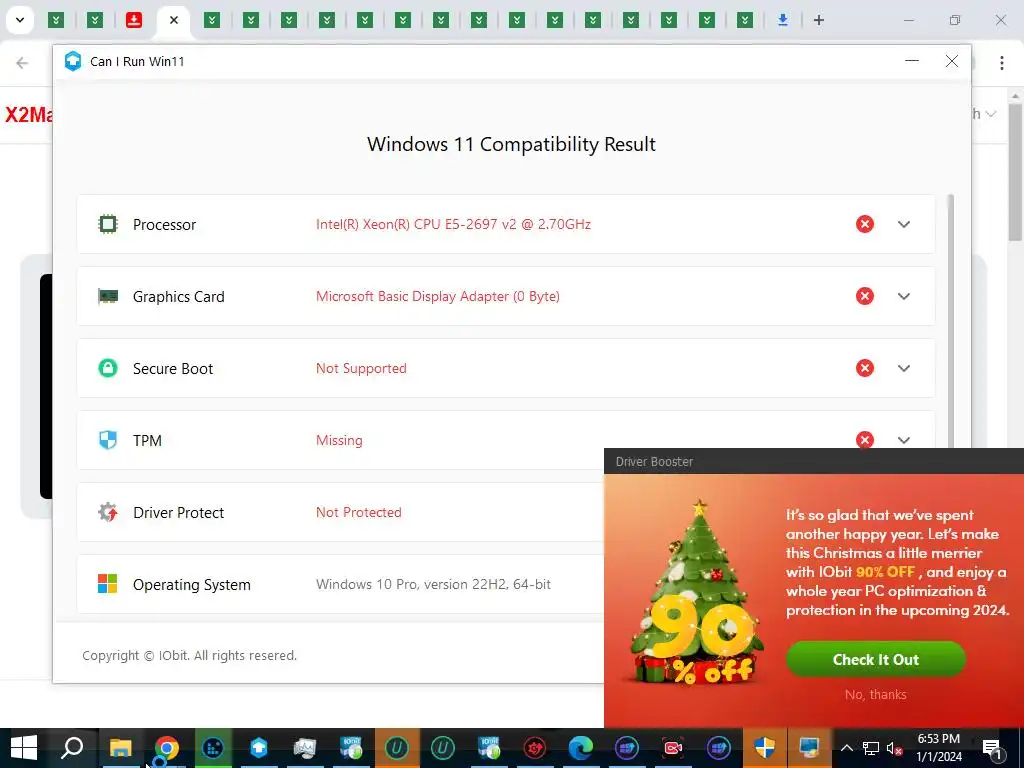Click the muted volume tray icon

click(894, 748)
